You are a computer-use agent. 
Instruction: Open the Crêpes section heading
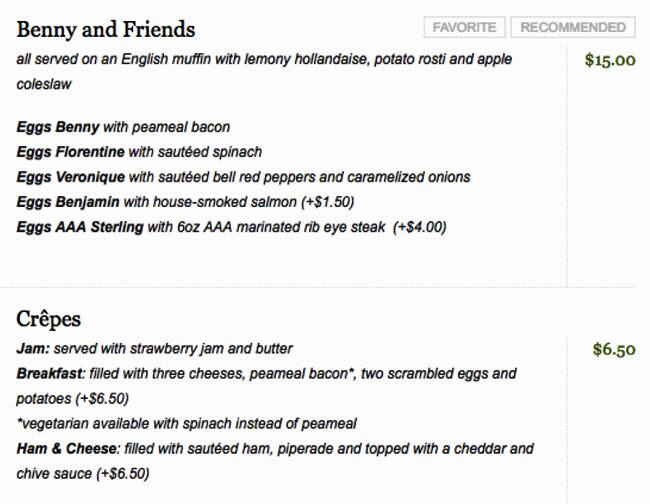49,319
